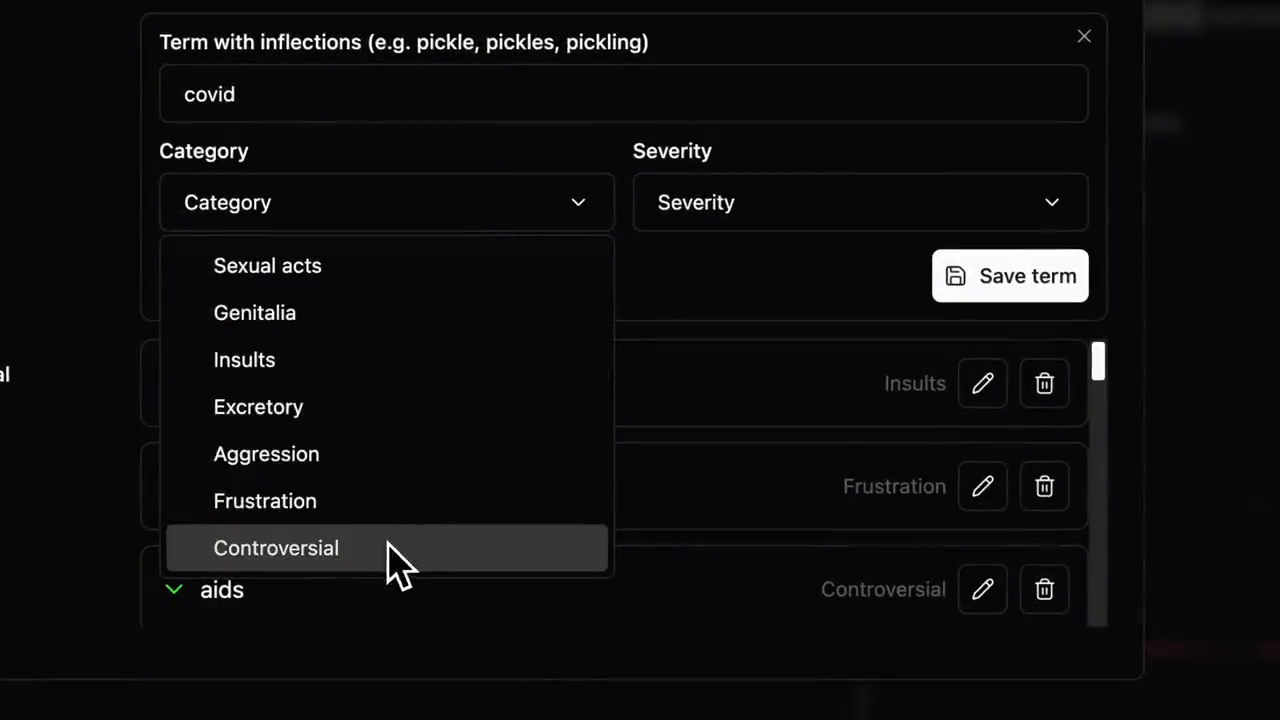The width and height of the screenshot is (1280, 720).
Task: Open the Category dropdown
Action: tap(386, 202)
